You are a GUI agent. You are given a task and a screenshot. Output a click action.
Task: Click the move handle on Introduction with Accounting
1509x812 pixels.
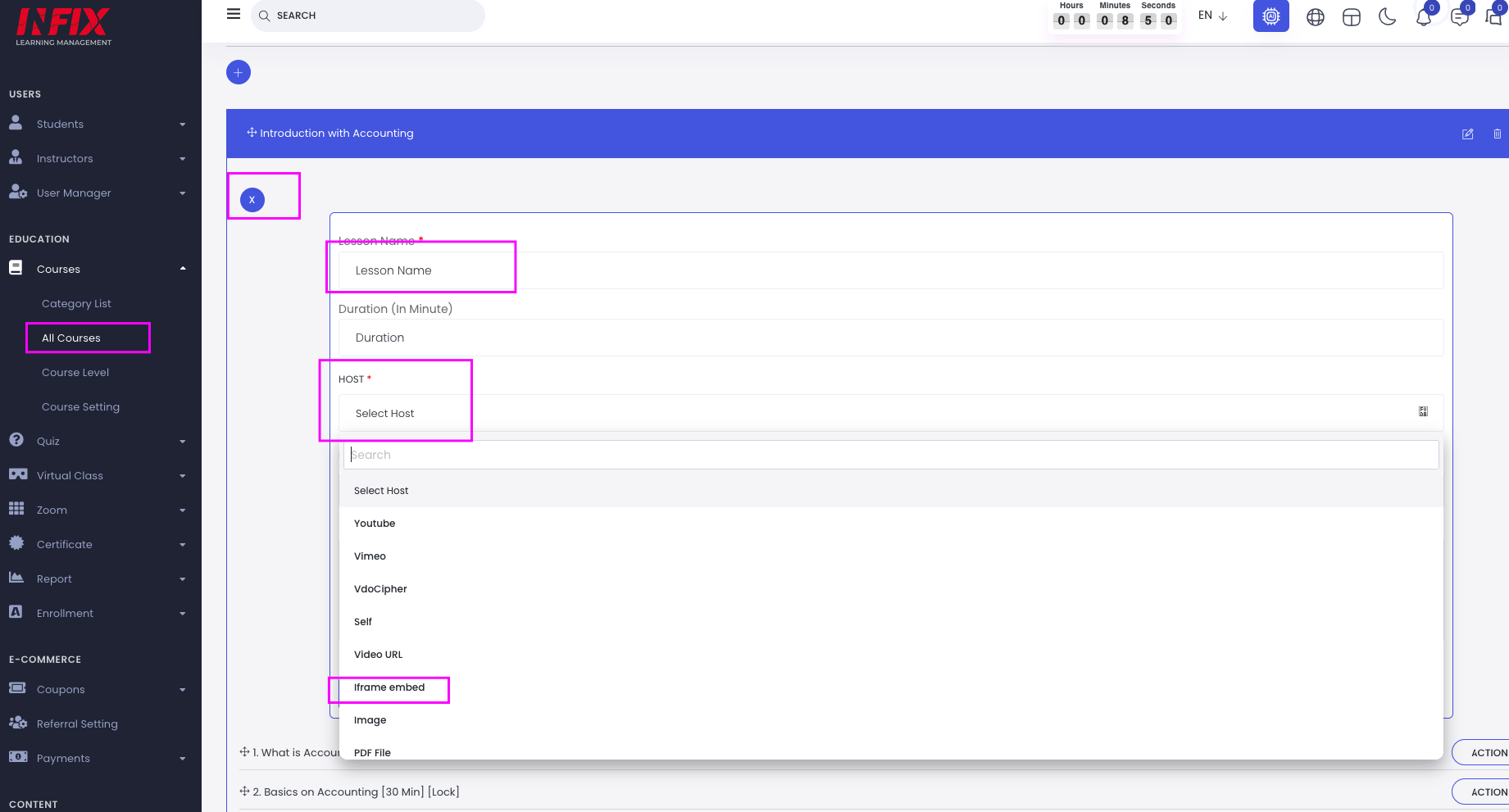tap(252, 133)
